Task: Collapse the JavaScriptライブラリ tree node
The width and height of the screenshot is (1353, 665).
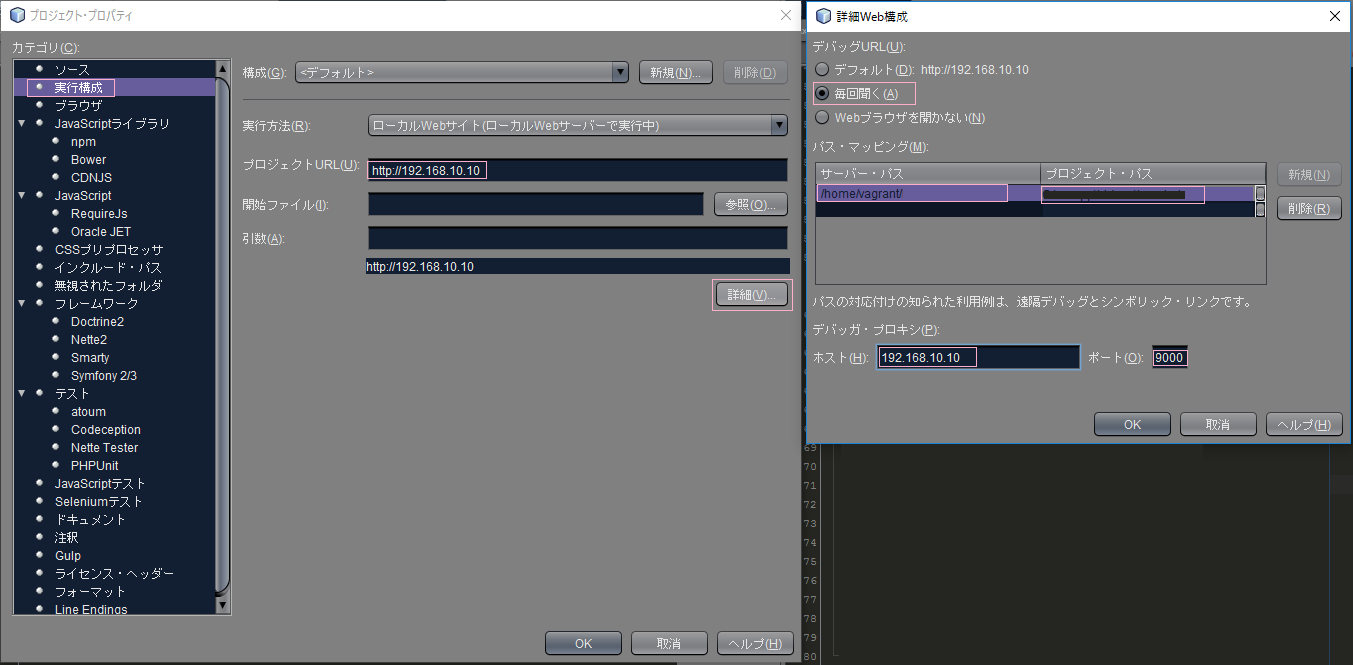Action: tap(22, 123)
